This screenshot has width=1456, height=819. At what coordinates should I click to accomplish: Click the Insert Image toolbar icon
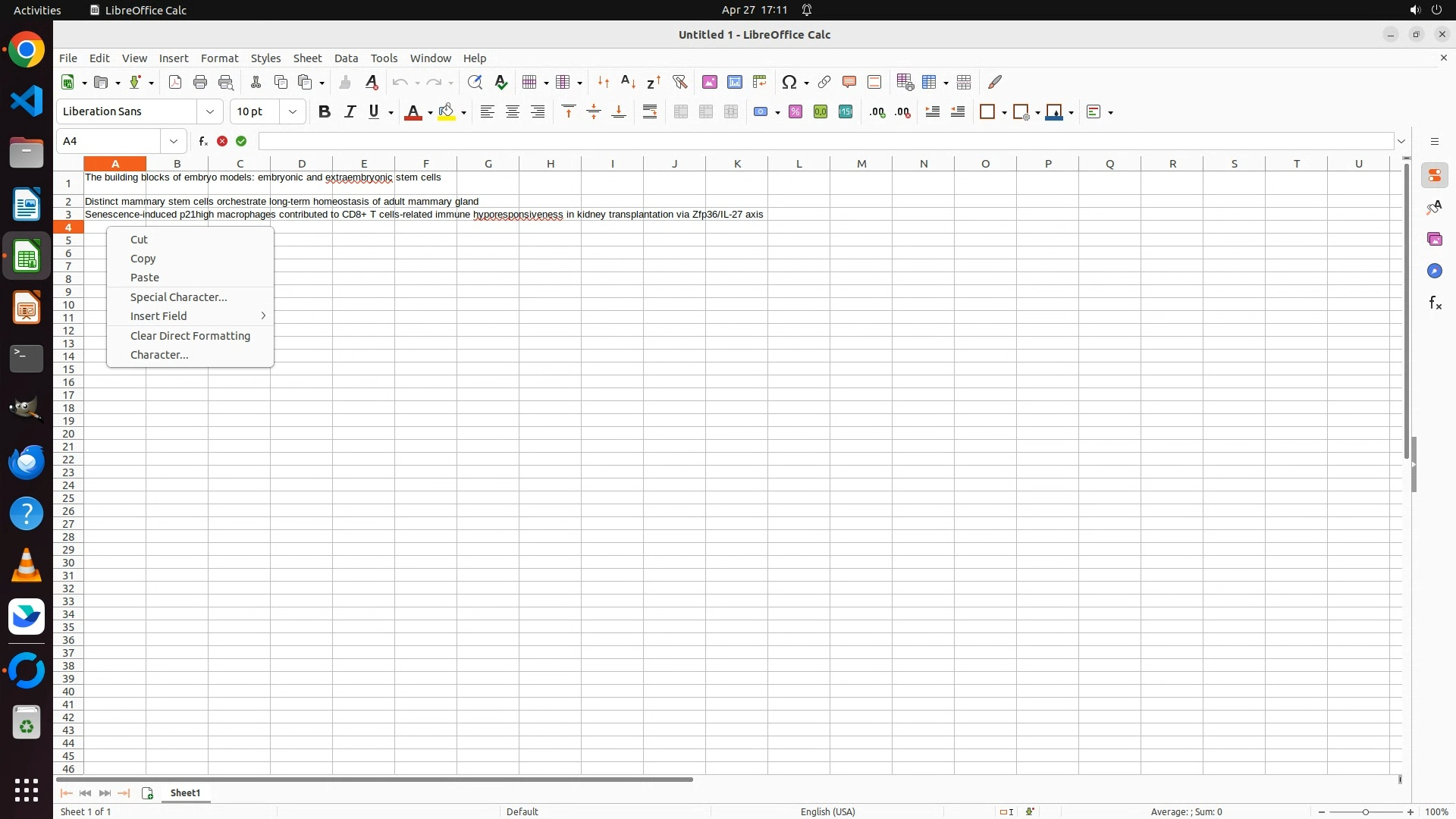[x=710, y=82]
